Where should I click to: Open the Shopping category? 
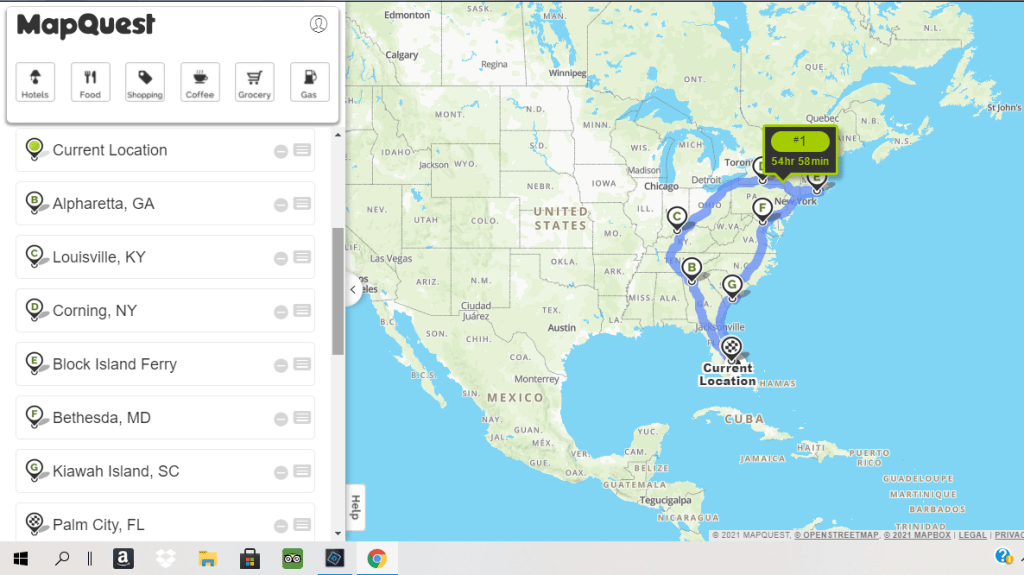145,82
